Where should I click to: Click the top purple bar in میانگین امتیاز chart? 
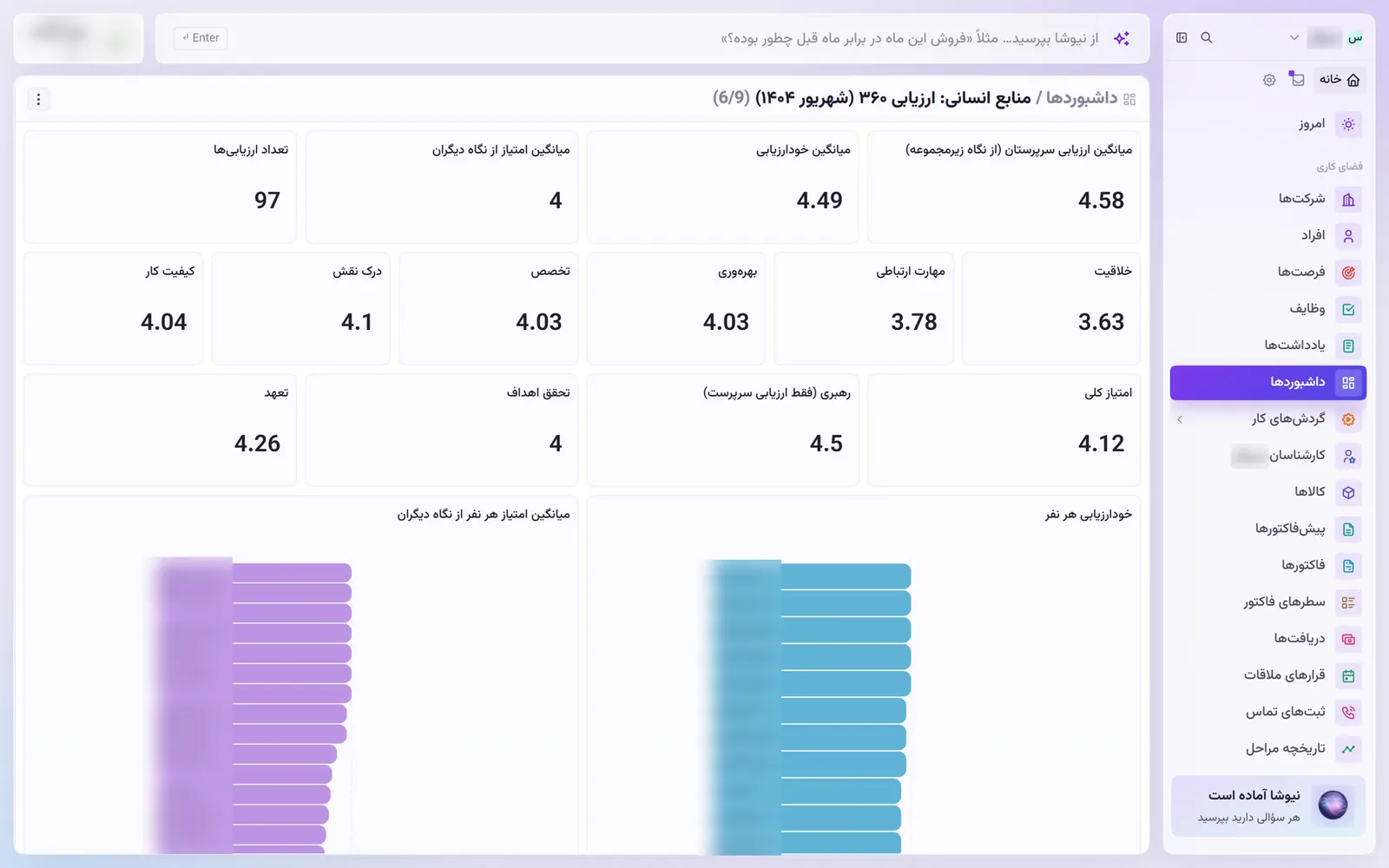[292, 573]
